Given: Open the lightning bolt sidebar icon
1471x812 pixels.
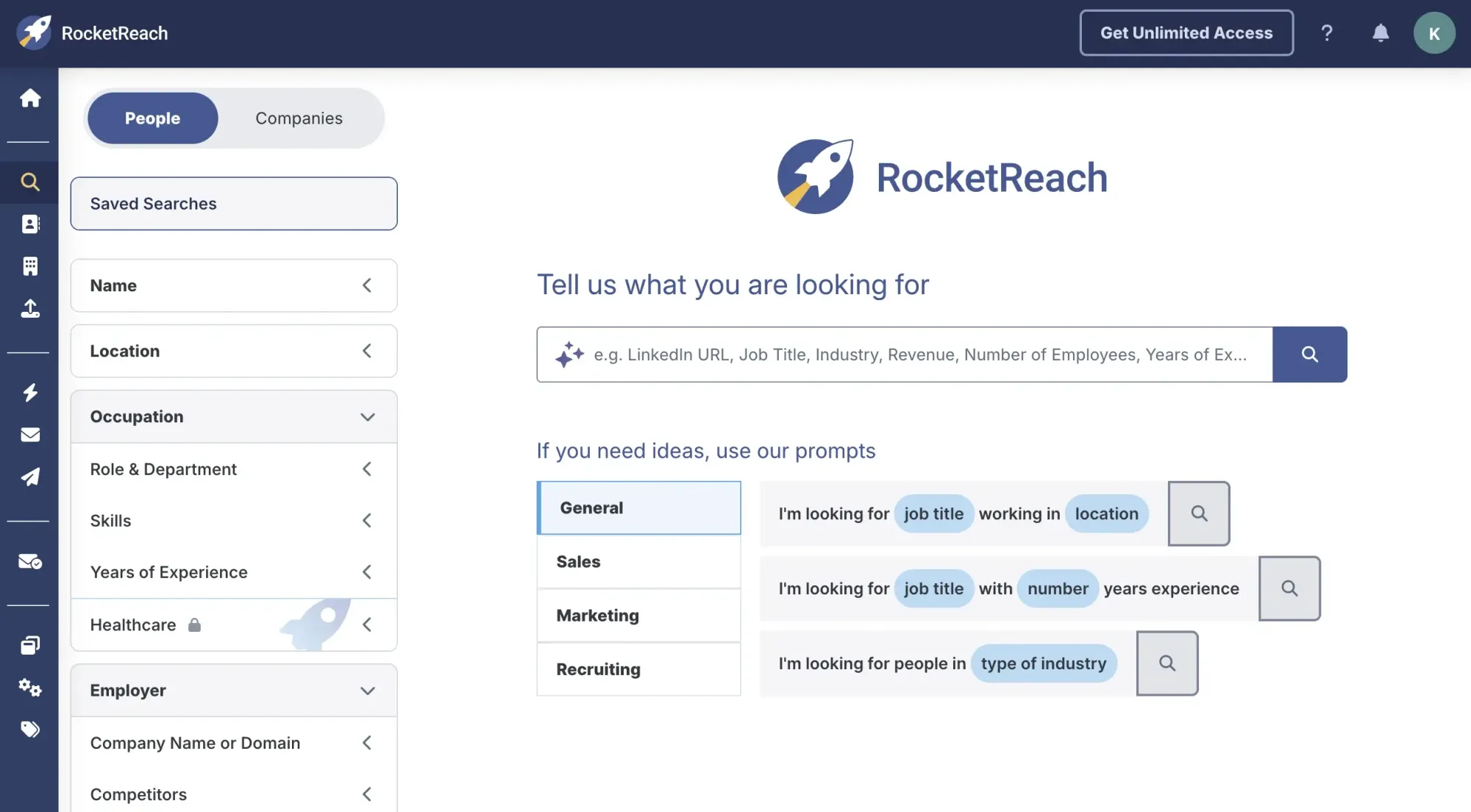Looking at the screenshot, I should click(29, 392).
